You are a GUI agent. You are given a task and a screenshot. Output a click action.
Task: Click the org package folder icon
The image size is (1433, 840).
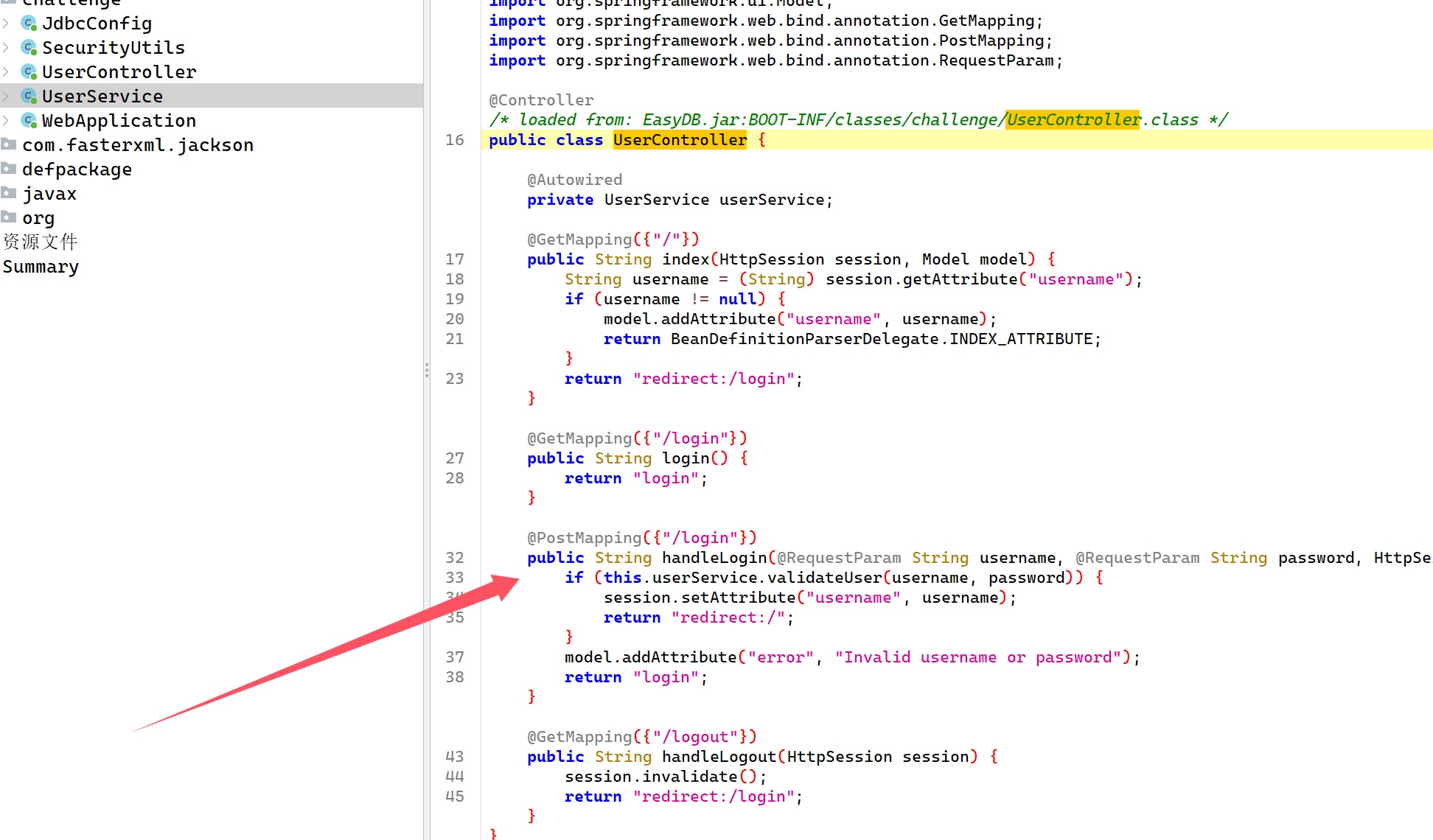(x=9, y=217)
